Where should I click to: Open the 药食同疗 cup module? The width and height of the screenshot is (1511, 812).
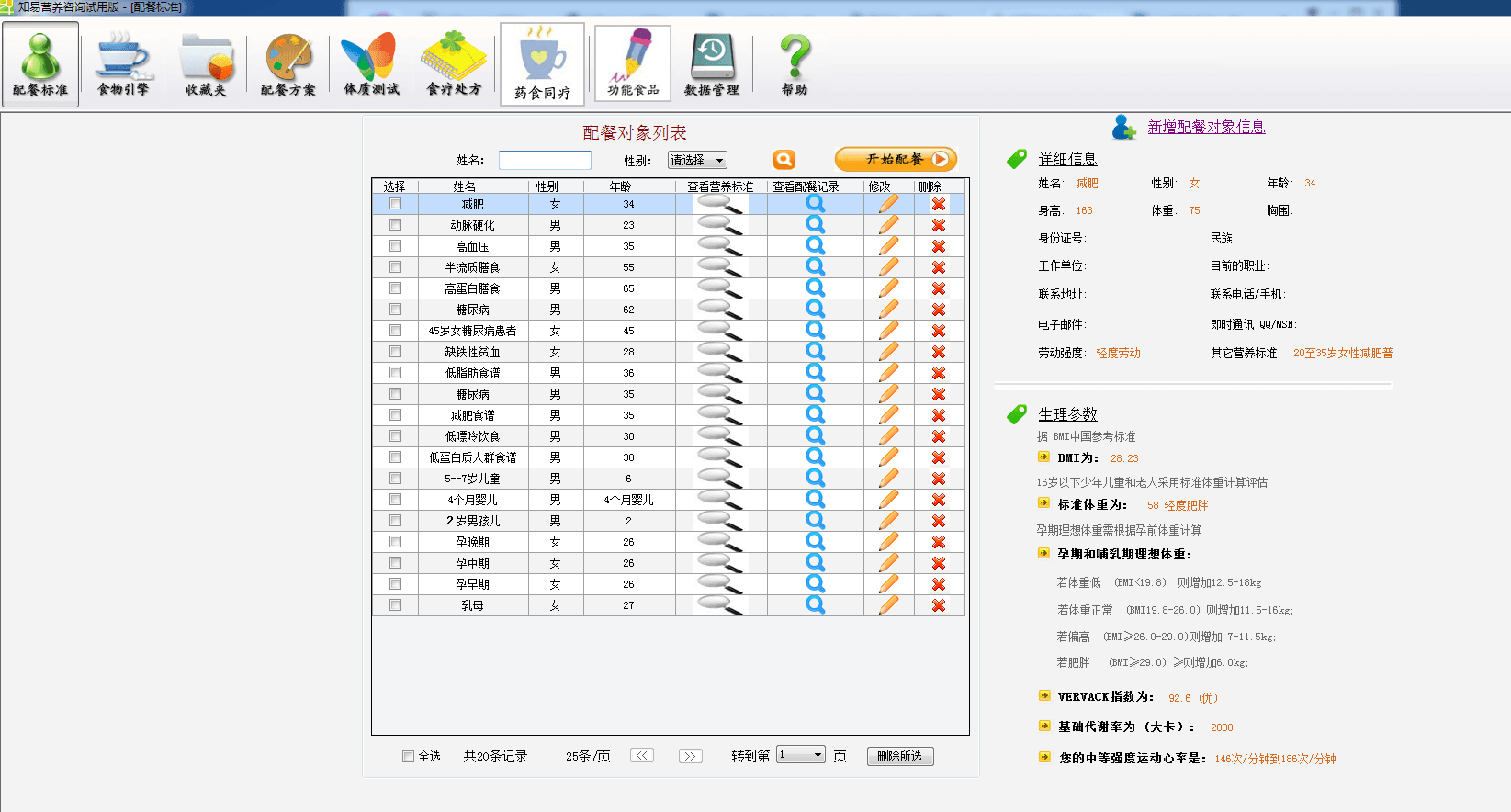pos(542,64)
